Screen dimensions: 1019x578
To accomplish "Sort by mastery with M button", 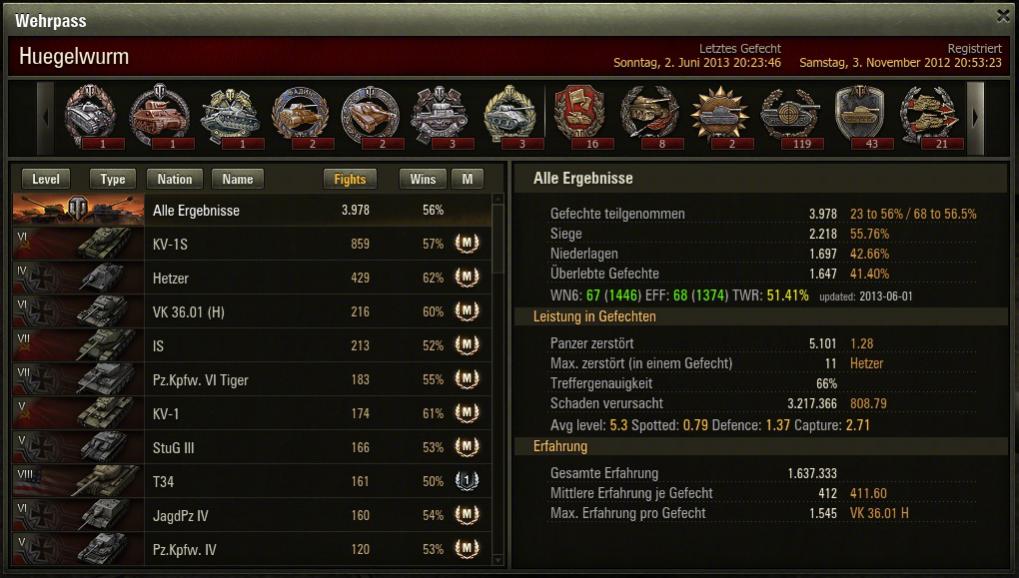I will pyautogui.click(x=467, y=179).
